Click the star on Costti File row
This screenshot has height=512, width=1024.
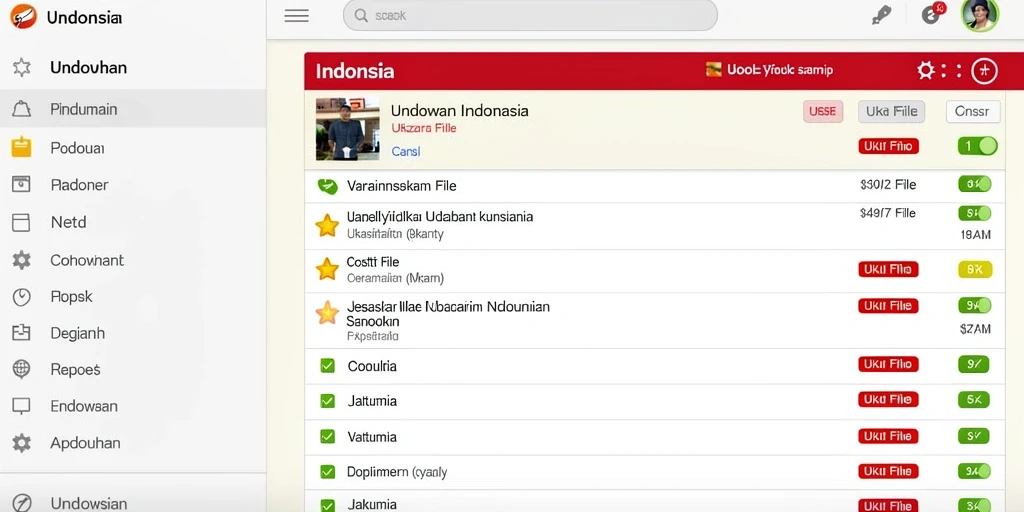point(327,268)
